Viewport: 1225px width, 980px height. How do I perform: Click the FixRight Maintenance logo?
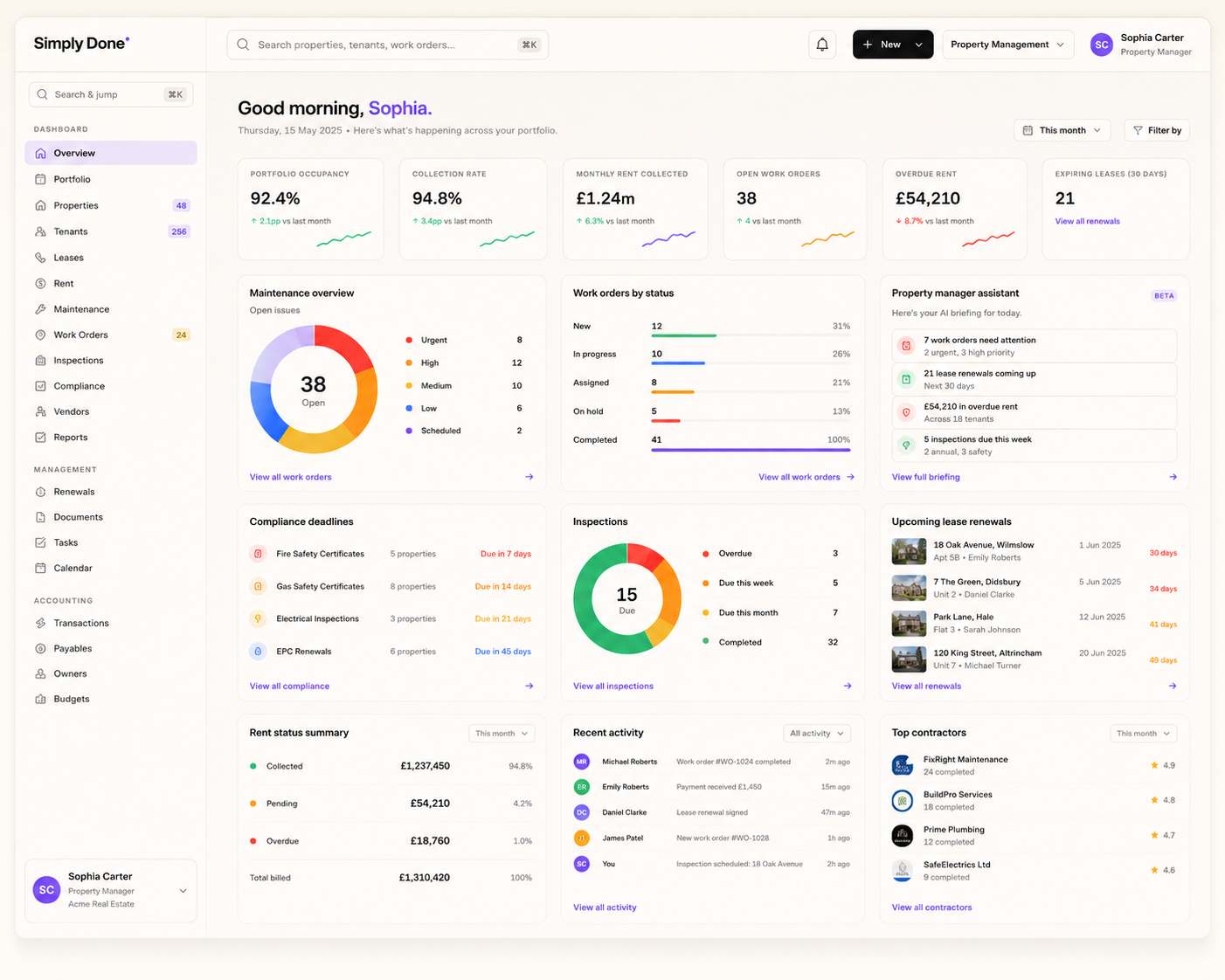click(902, 765)
